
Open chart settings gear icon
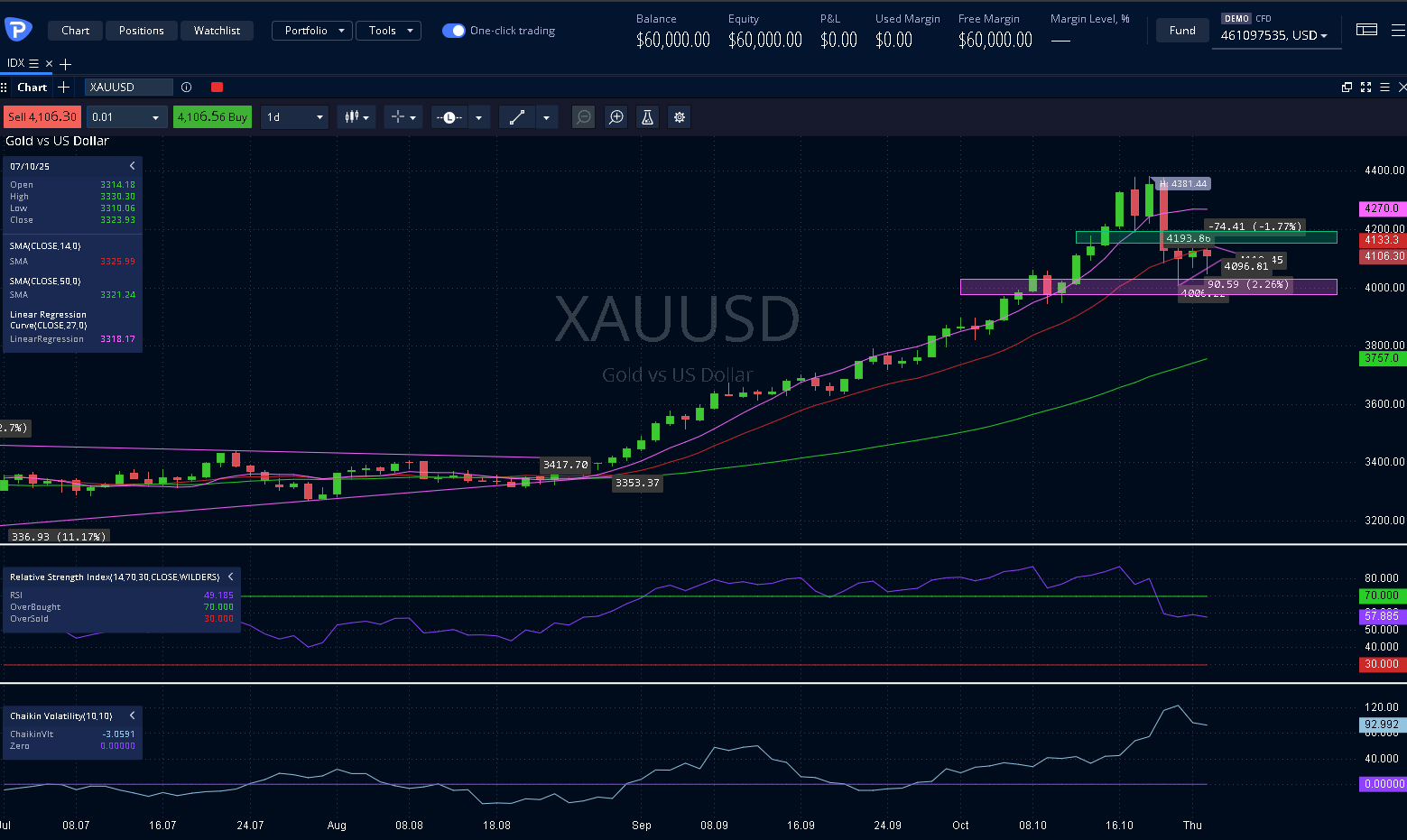[680, 117]
